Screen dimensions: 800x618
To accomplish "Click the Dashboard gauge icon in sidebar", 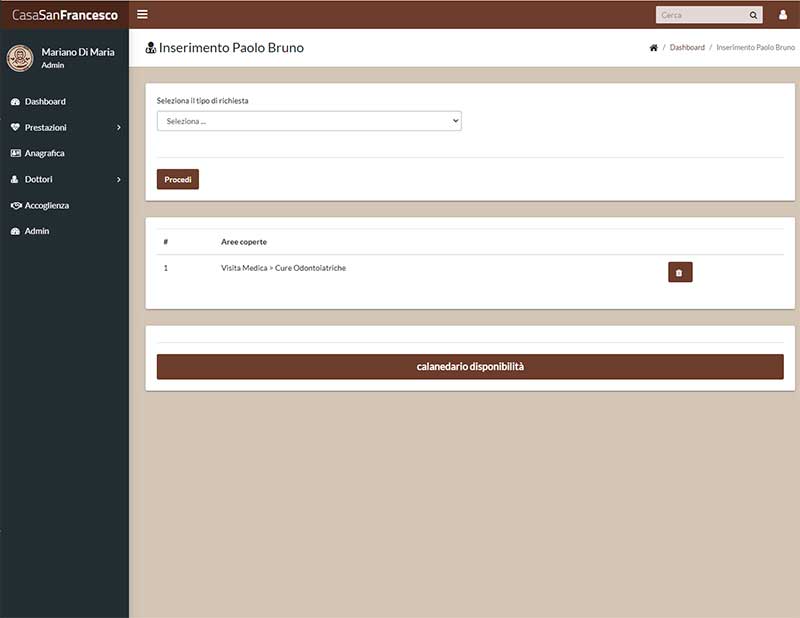I will coord(15,102).
